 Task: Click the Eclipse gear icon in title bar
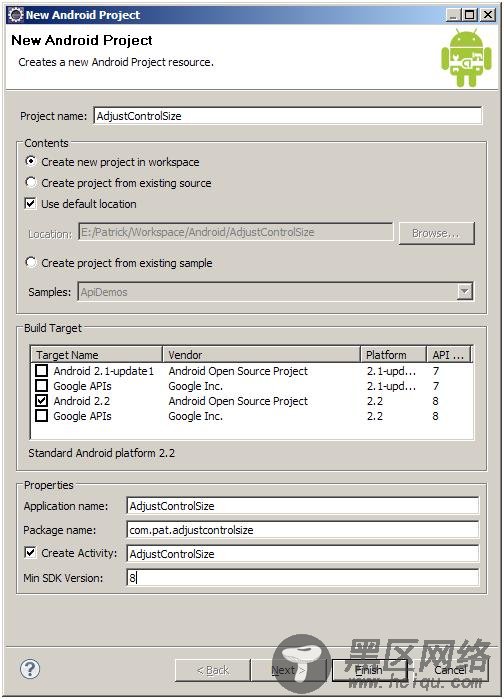pyautogui.click(x=16, y=15)
